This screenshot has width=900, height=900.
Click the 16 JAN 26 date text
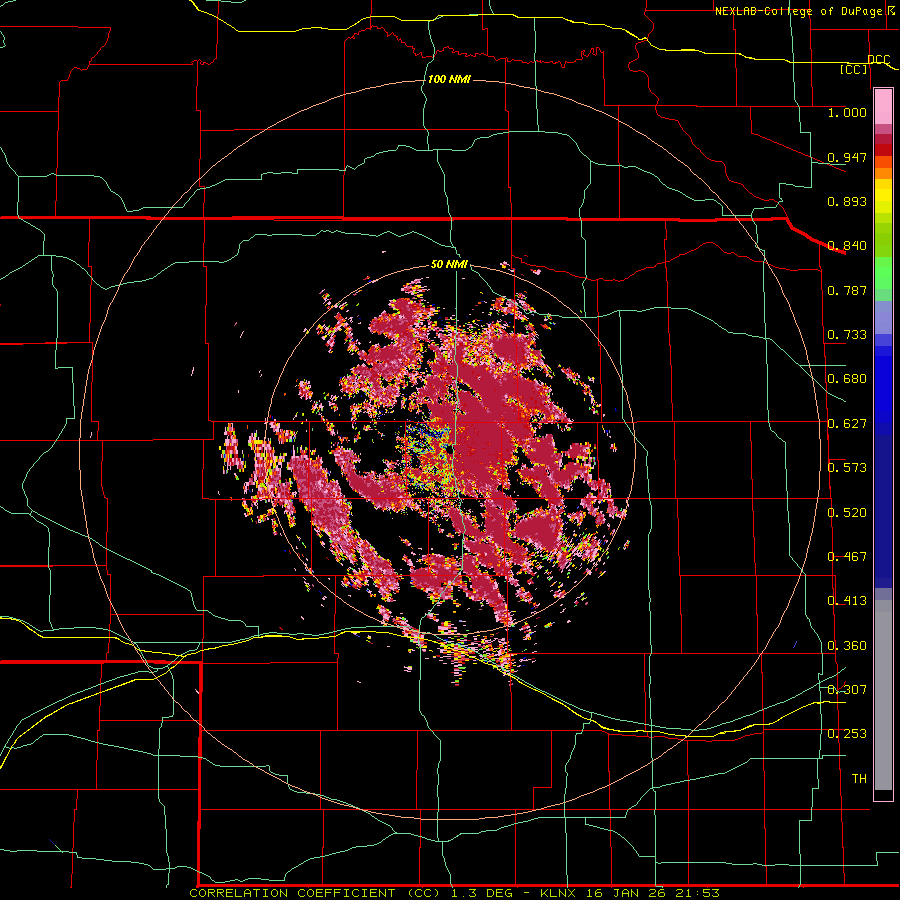[626, 893]
